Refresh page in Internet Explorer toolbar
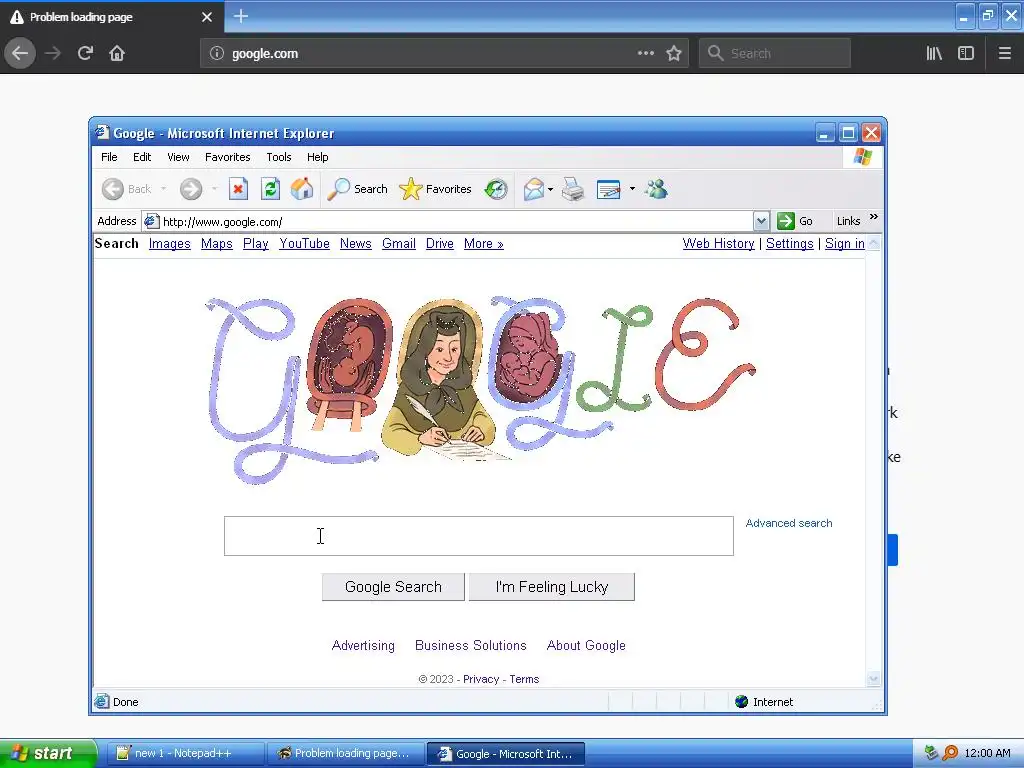The height and width of the screenshot is (768, 1024). 270,189
